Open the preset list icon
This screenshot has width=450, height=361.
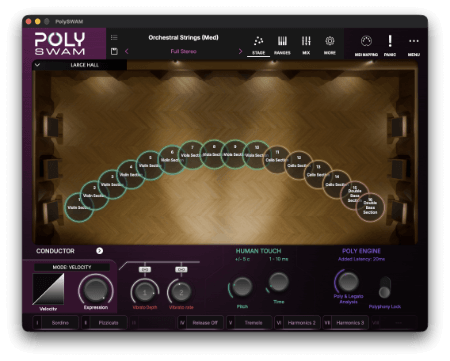click(x=114, y=37)
